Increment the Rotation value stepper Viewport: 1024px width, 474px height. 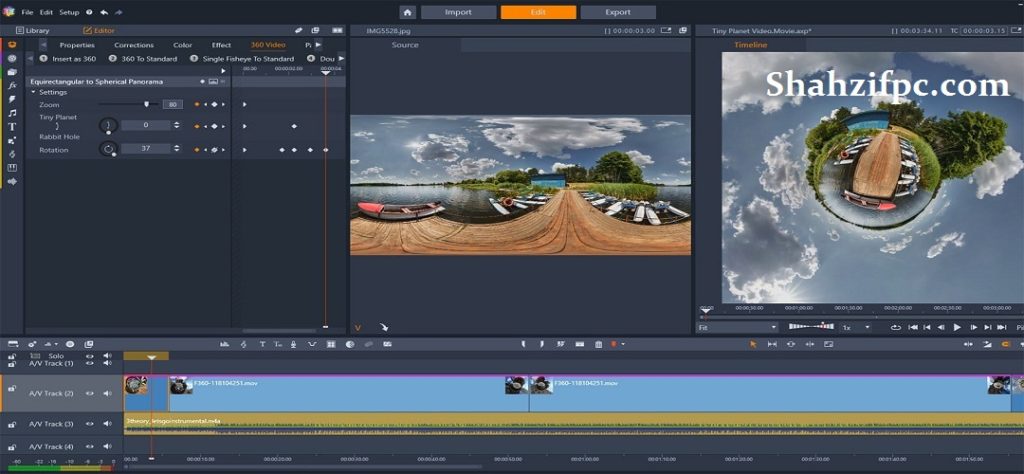coord(176,146)
